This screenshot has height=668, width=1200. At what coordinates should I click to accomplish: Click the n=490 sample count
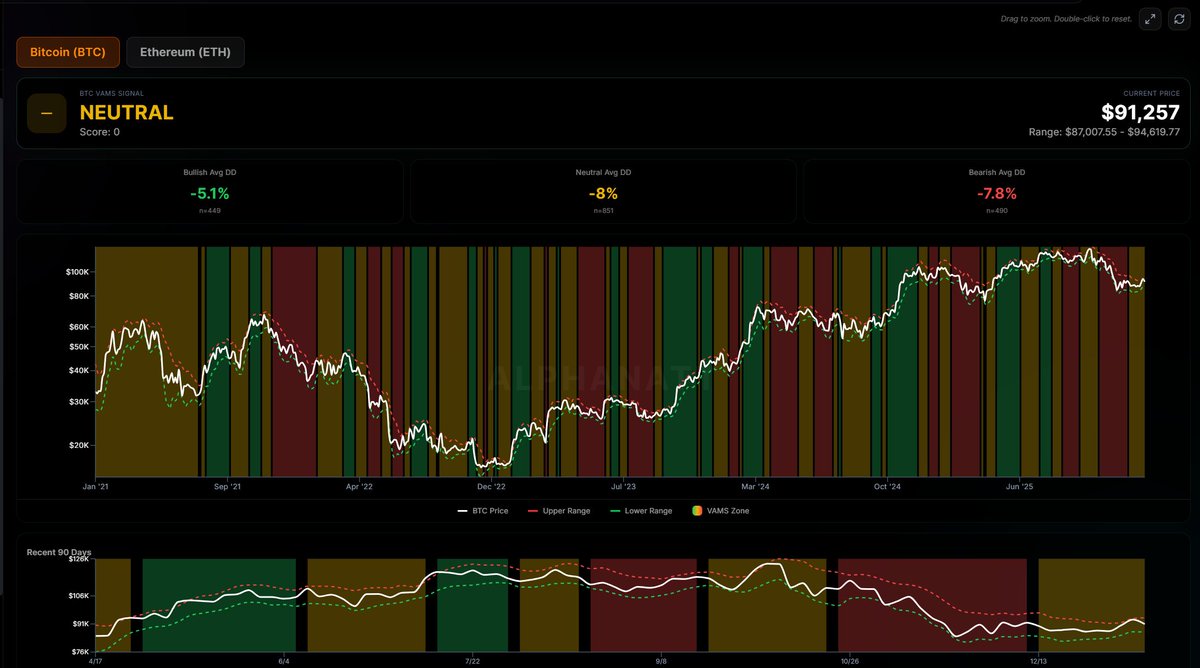(x=997, y=211)
